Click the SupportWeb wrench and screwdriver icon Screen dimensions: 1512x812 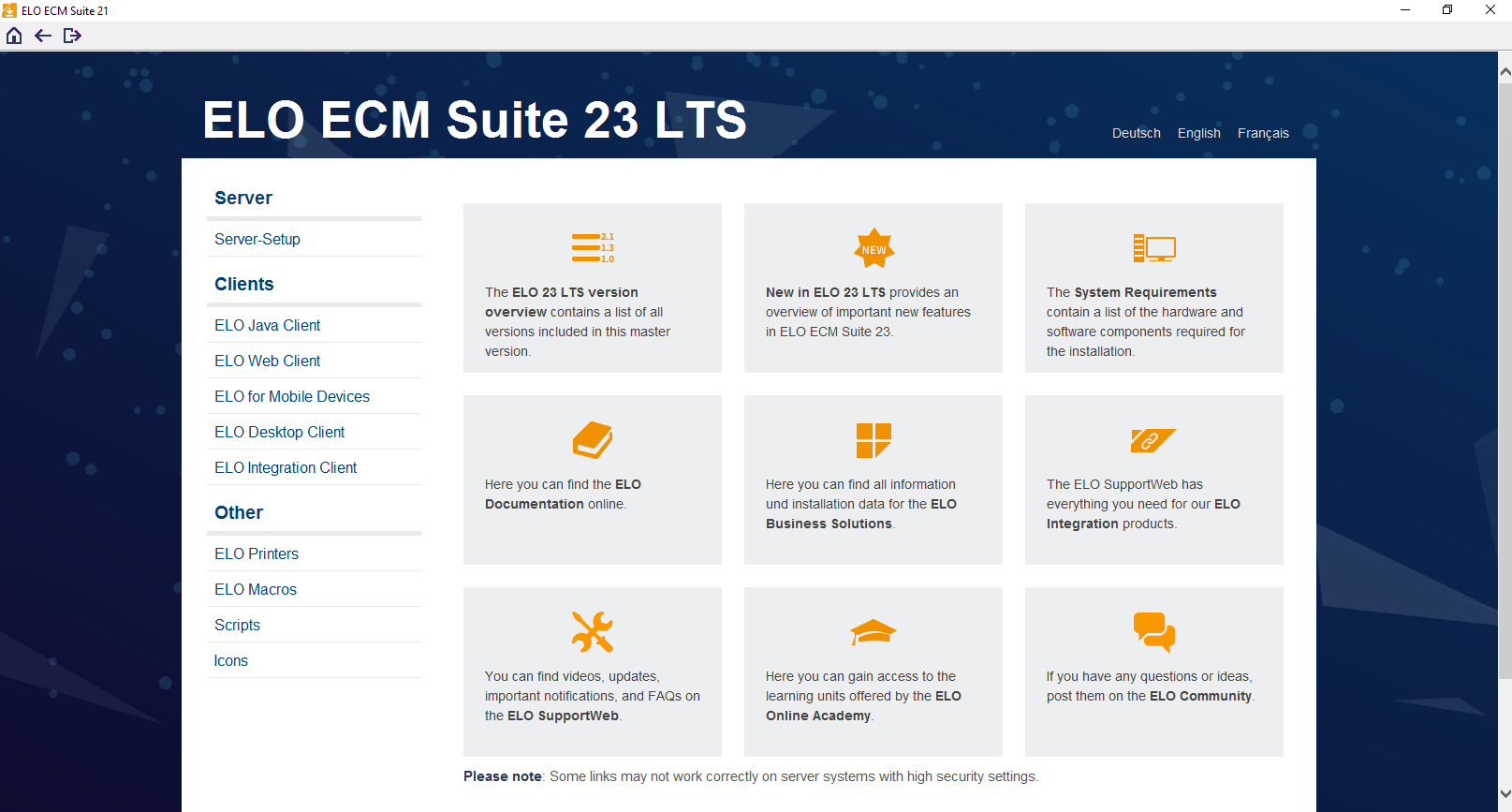point(593,631)
